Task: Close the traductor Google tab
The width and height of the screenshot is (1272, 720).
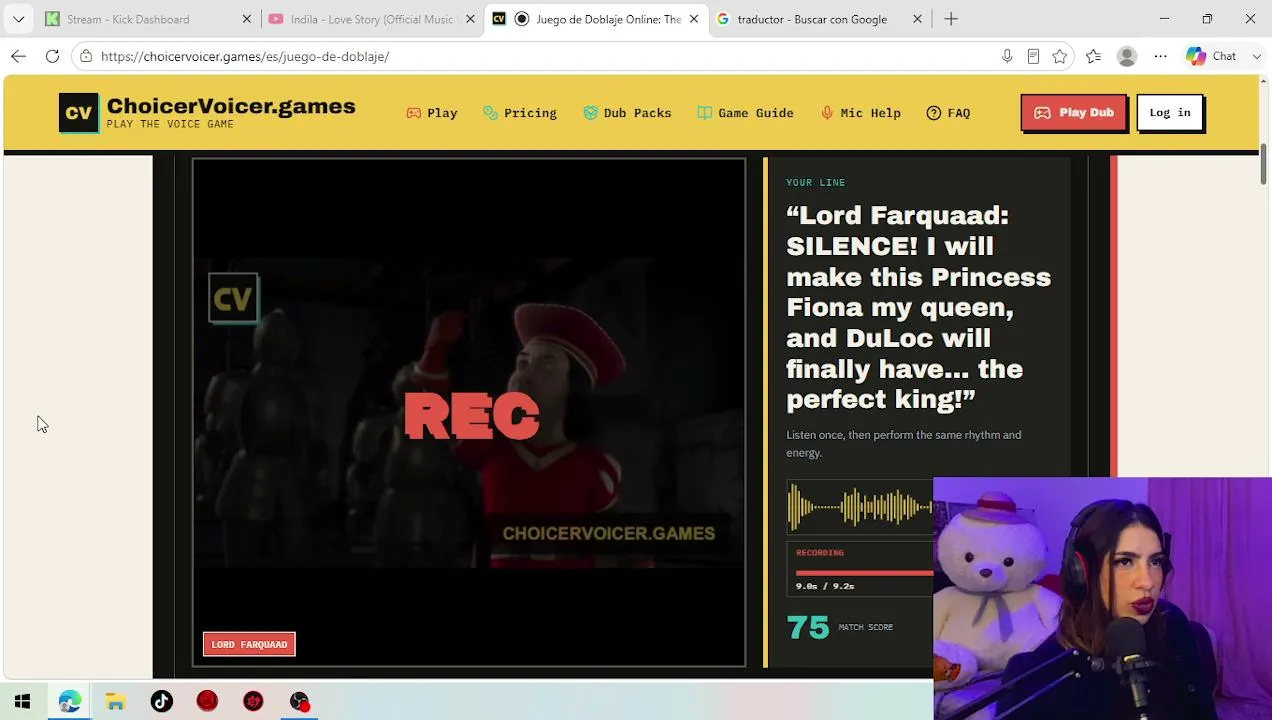Action: [x=917, y=19]
